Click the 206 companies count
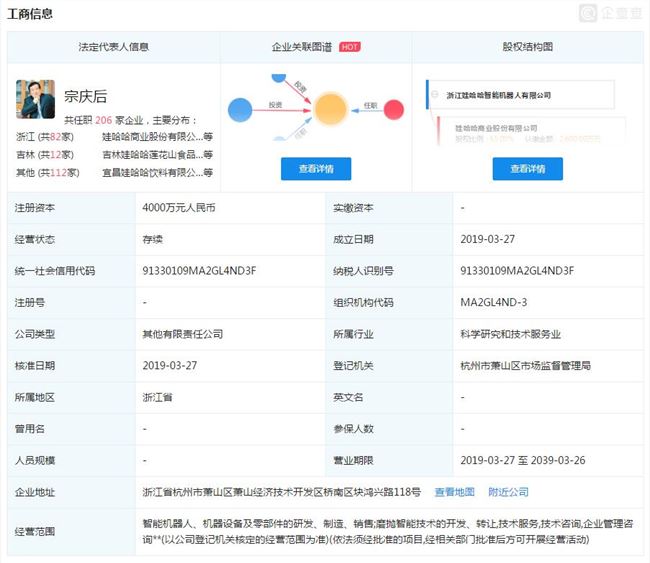The height and width of the screenshot is (563, 650). point(104,120)
